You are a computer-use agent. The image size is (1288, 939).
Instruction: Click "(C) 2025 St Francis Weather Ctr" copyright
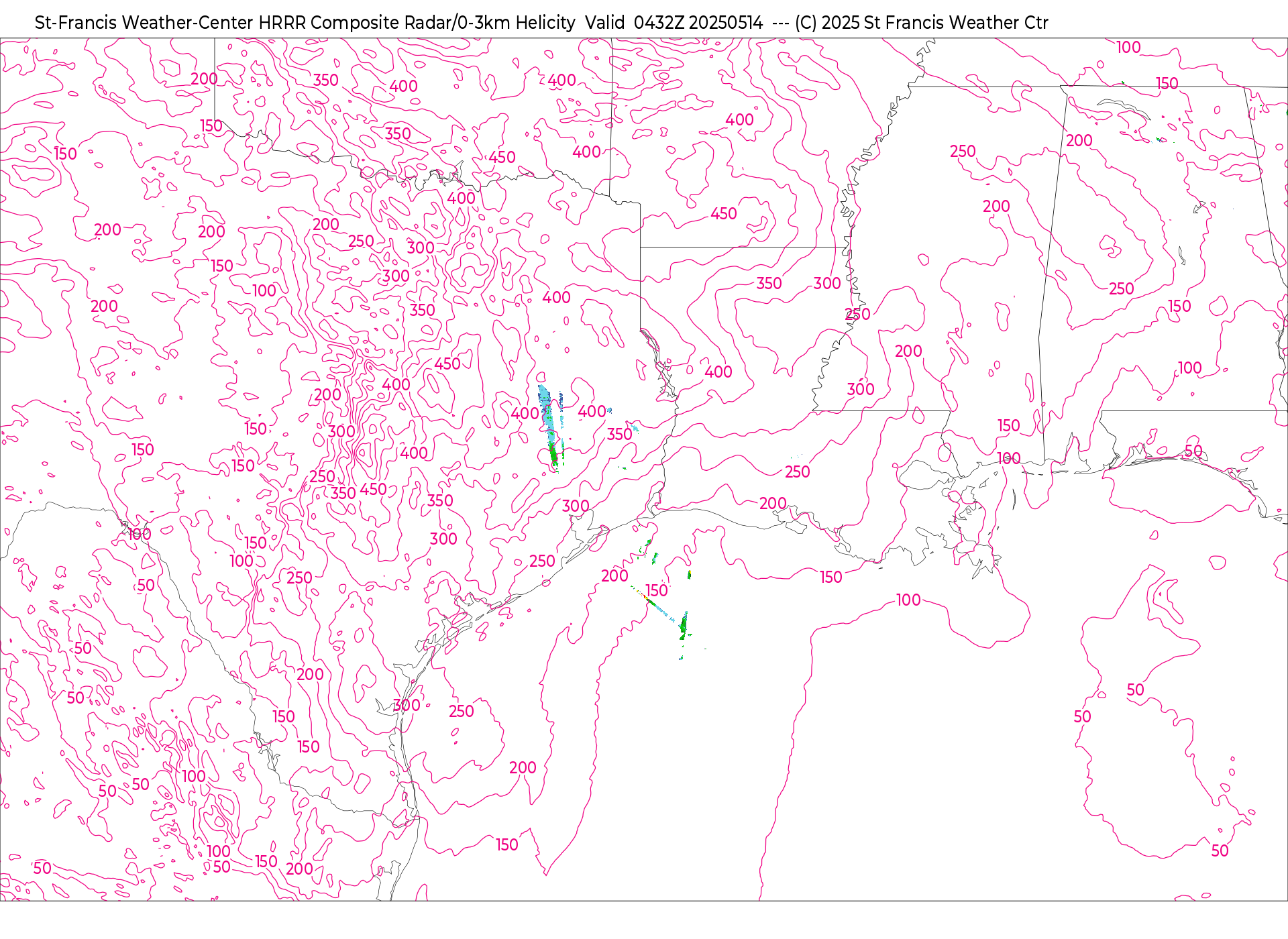point(921,23)
